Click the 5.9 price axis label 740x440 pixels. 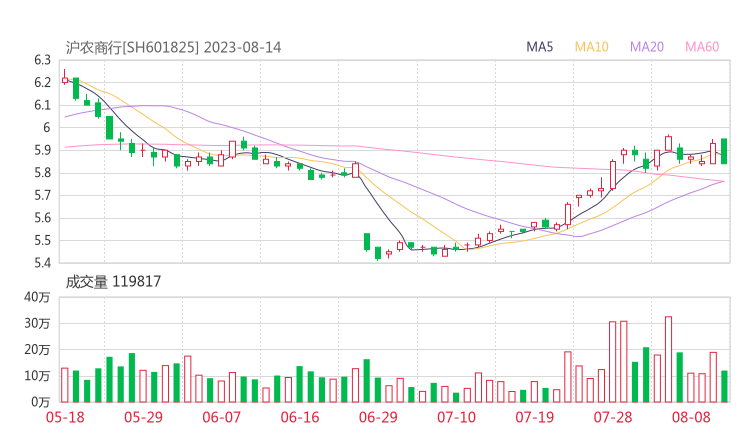tap(42, 150)
